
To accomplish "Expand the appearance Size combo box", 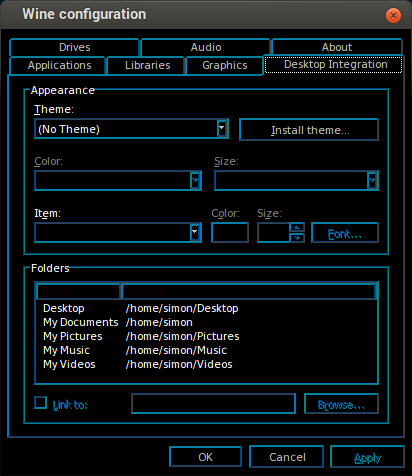I will click(x=372, y=180).
